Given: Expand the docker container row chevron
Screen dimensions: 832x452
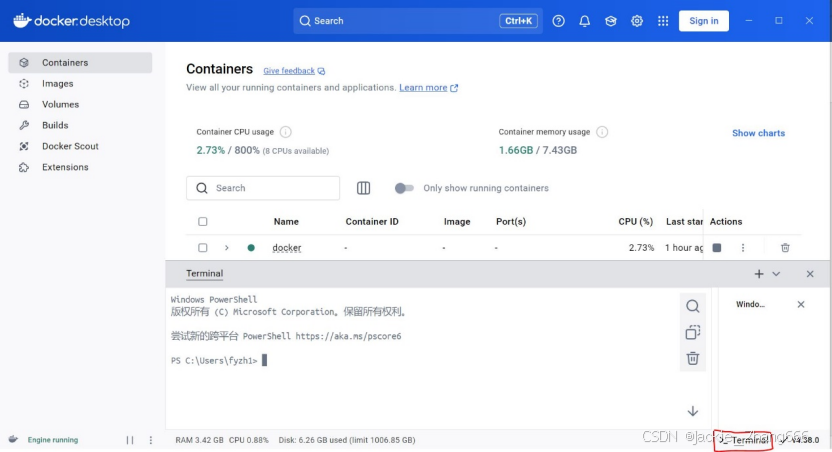Looking at the screenshot, I should pyautogui.click(x=227, y=248).
